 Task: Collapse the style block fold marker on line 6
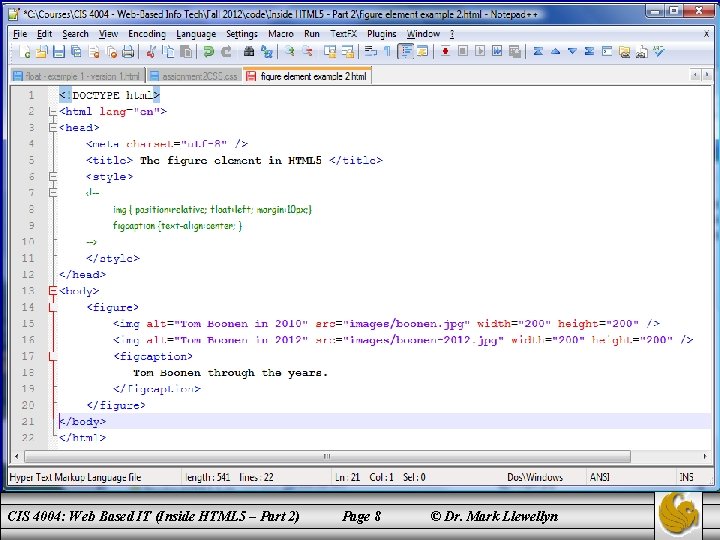53,176
